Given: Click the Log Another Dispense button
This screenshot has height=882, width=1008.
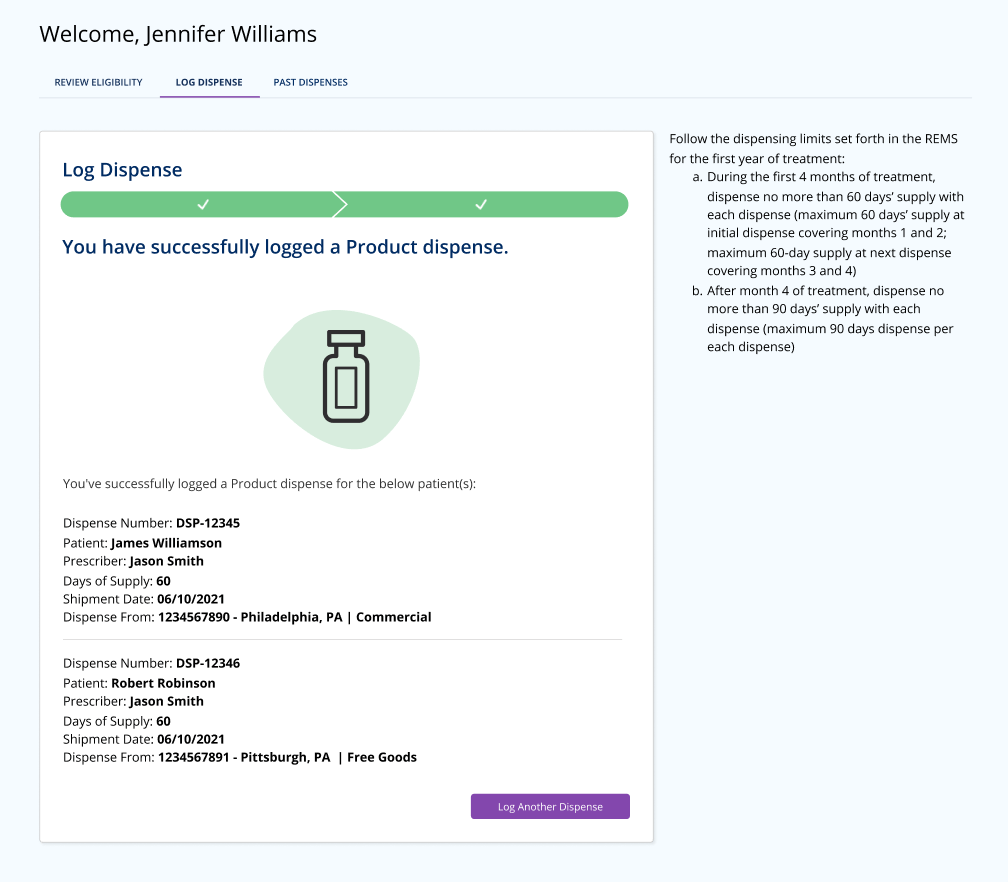Looking at the screenshot, I should [x=550, y=806].
